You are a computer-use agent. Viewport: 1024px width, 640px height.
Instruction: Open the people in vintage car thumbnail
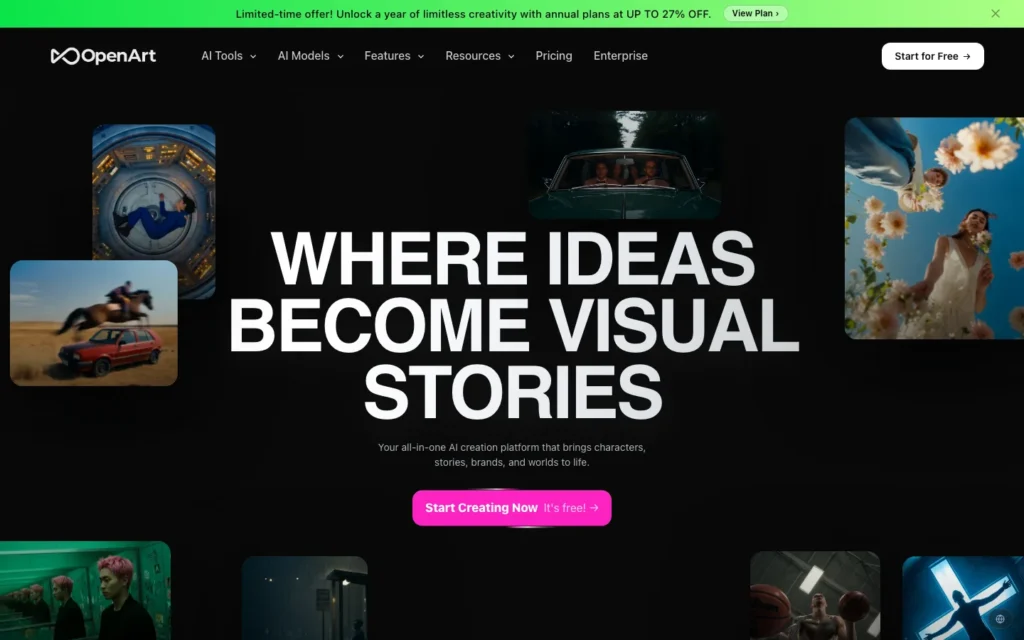pyautogui.click(x=625, y=165)
